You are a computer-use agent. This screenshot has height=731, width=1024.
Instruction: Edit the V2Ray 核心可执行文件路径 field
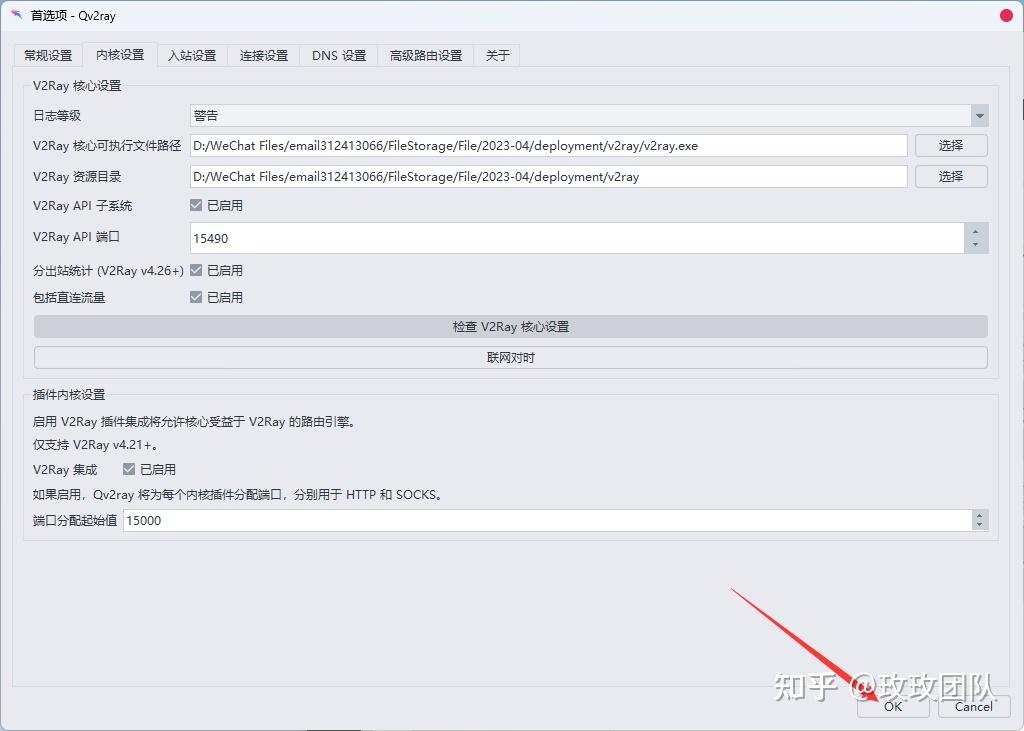tap(549, 146)
